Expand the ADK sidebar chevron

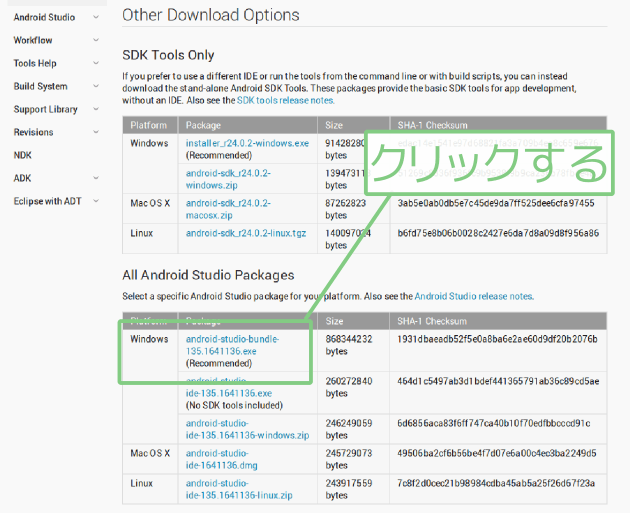click(96, 178)
